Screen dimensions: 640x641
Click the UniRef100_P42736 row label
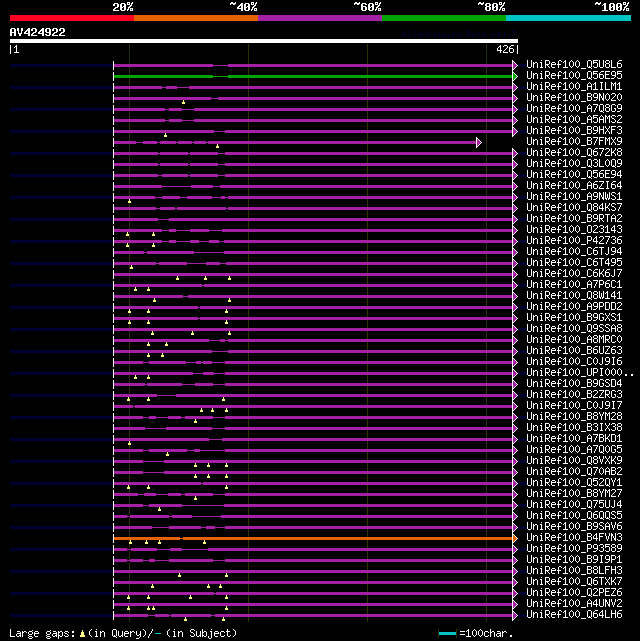pyautogui.click(x=574, y=241)
